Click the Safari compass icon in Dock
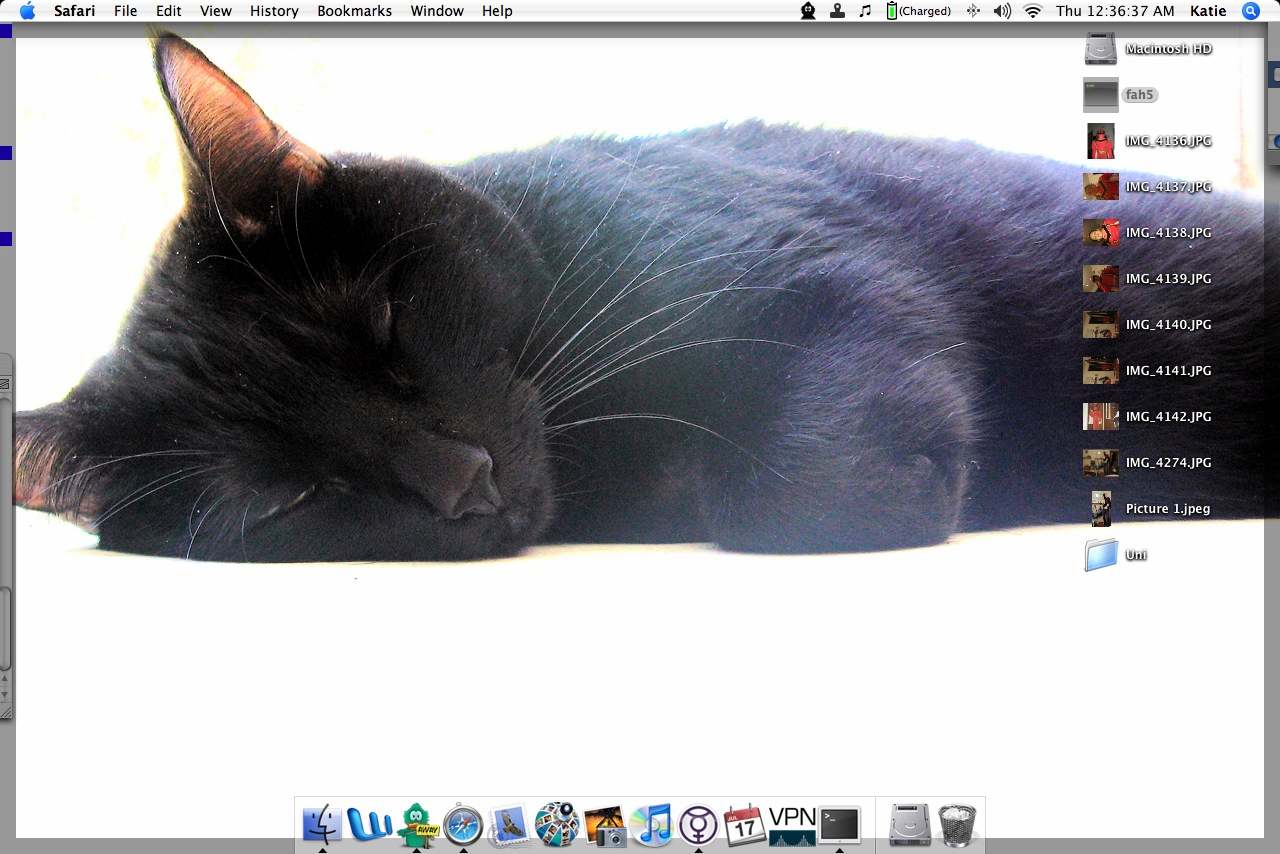 pos(463,825)
